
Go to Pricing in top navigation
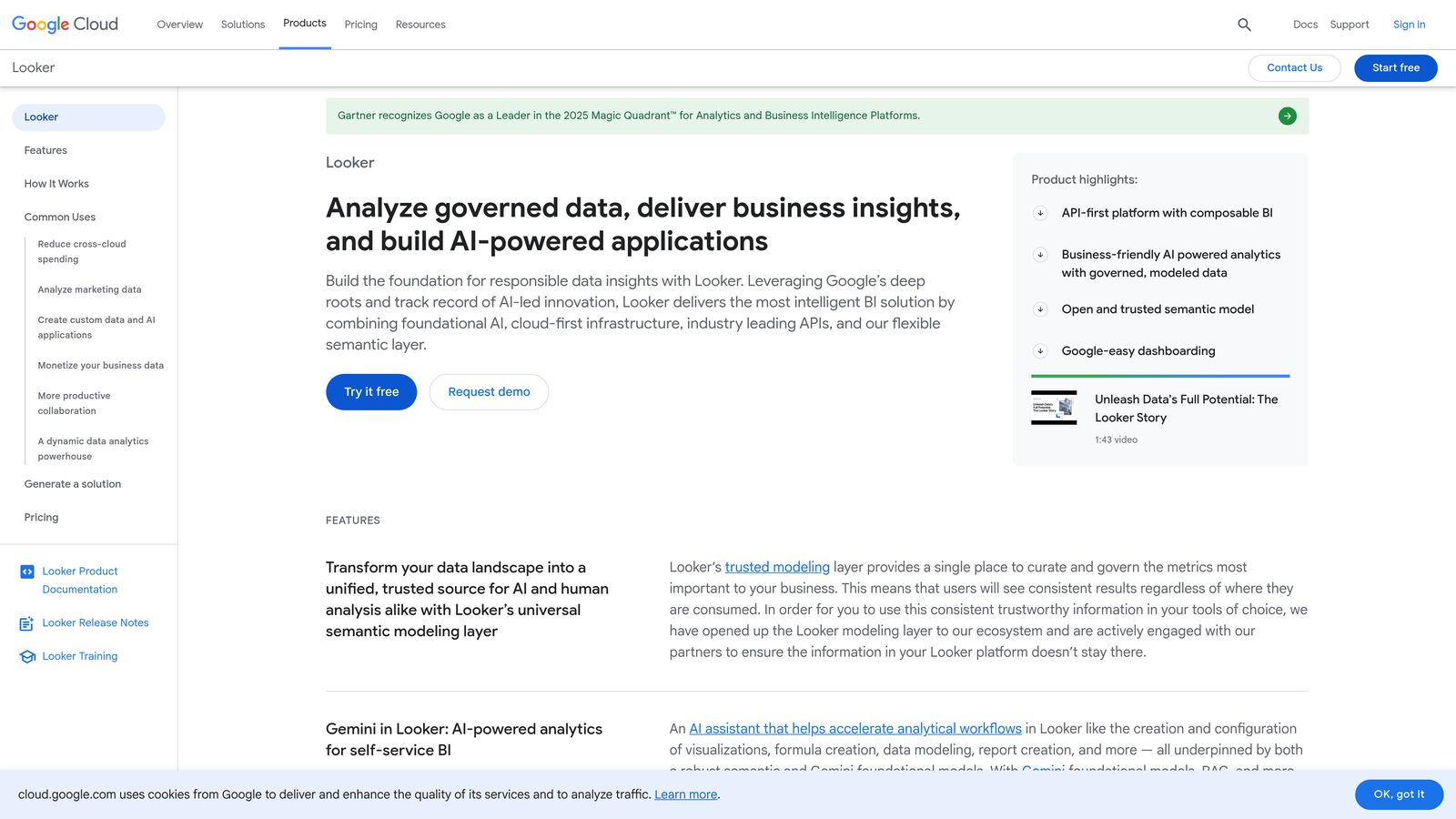pos(360,25)
